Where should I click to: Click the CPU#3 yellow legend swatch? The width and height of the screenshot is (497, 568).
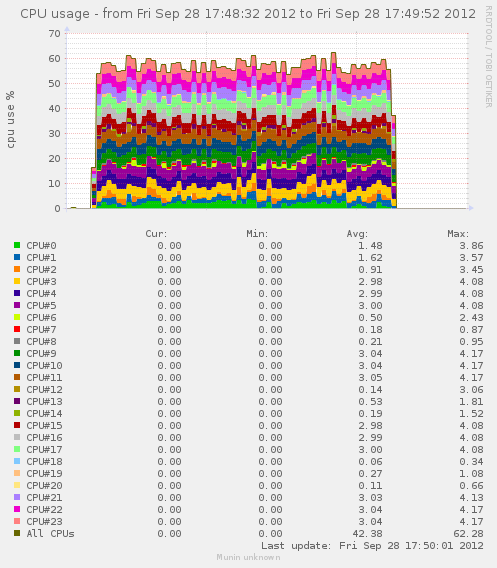(17, 281)
